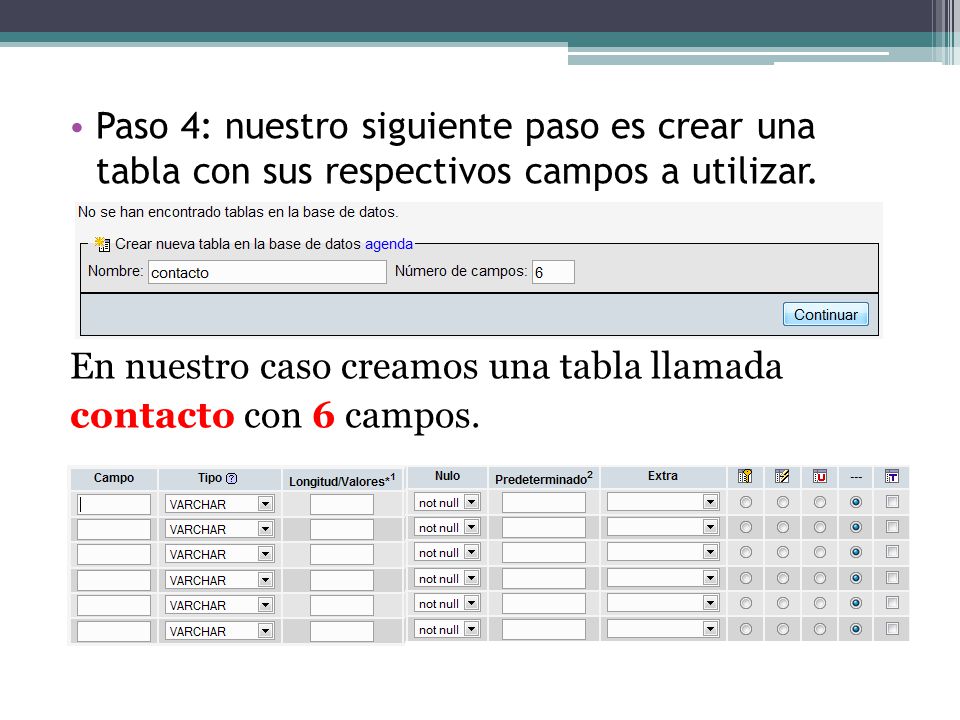Click the unique column header icon
960x720 pixels.
(819, 476)
